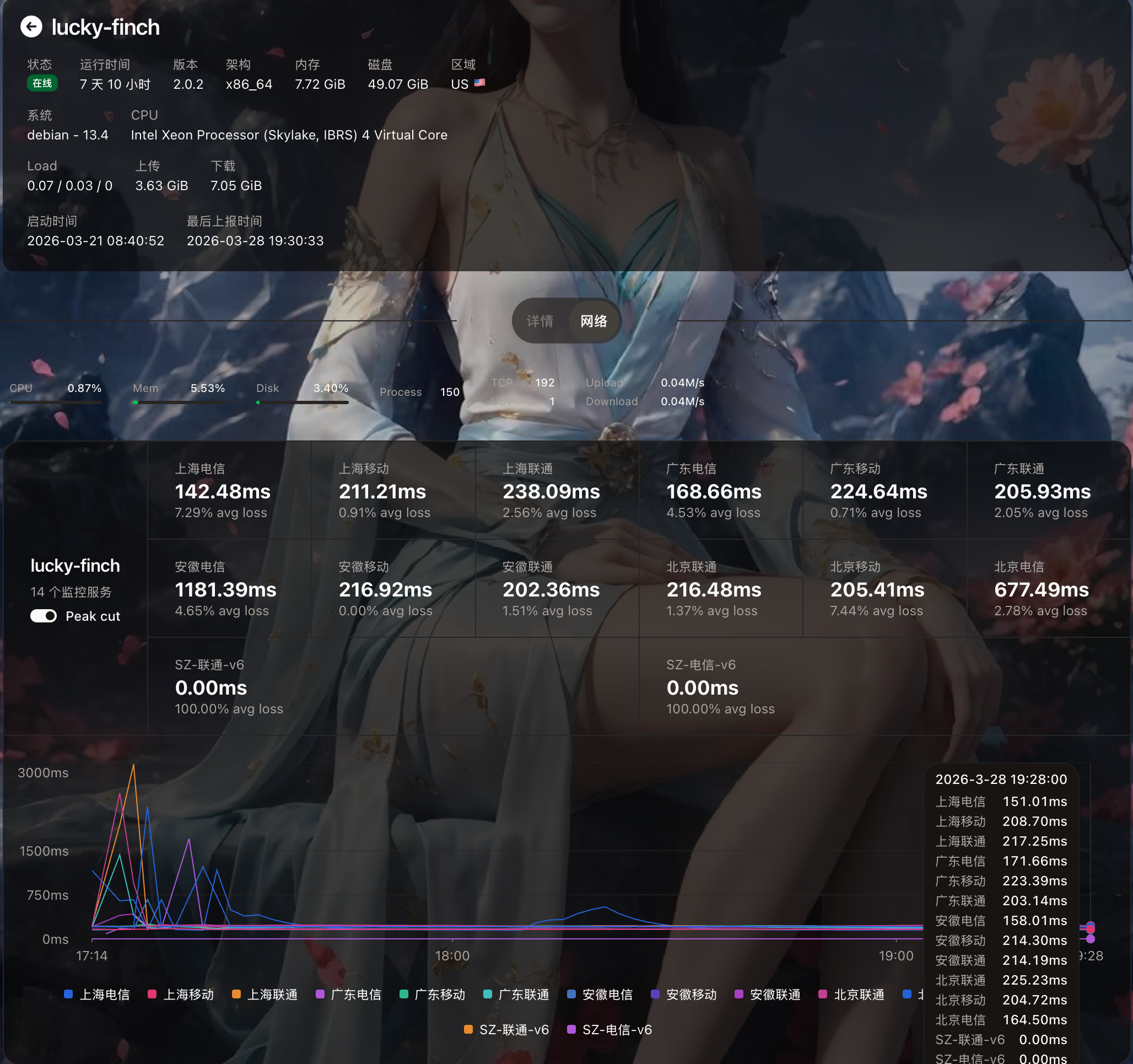The width and height of the screenshot is (1133, 1064).
Task: Click the 安徽移动 legend icon
Action: pyautogui.click(x=655, y=994)
